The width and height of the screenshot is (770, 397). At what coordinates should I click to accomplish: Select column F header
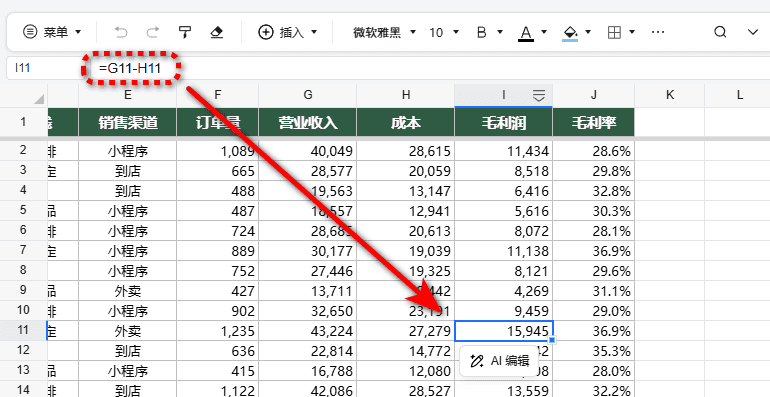coord(218,95)
